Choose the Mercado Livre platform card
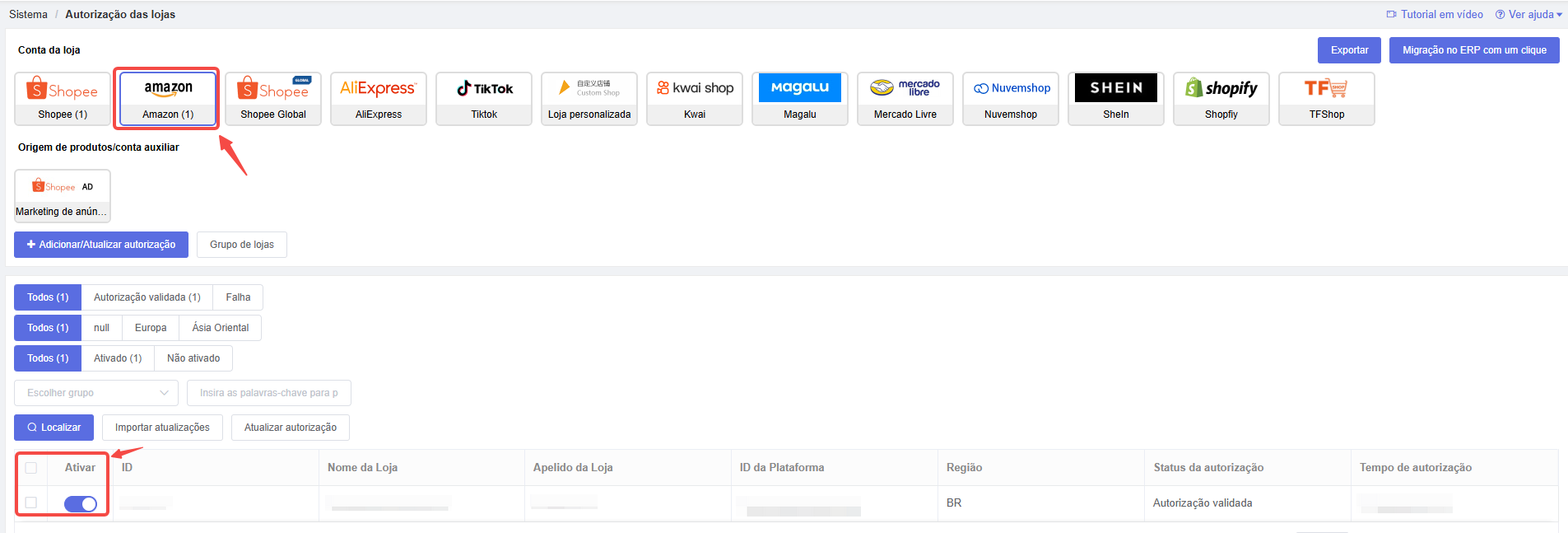Screen dimensions: 1568x533 point(905,99)
